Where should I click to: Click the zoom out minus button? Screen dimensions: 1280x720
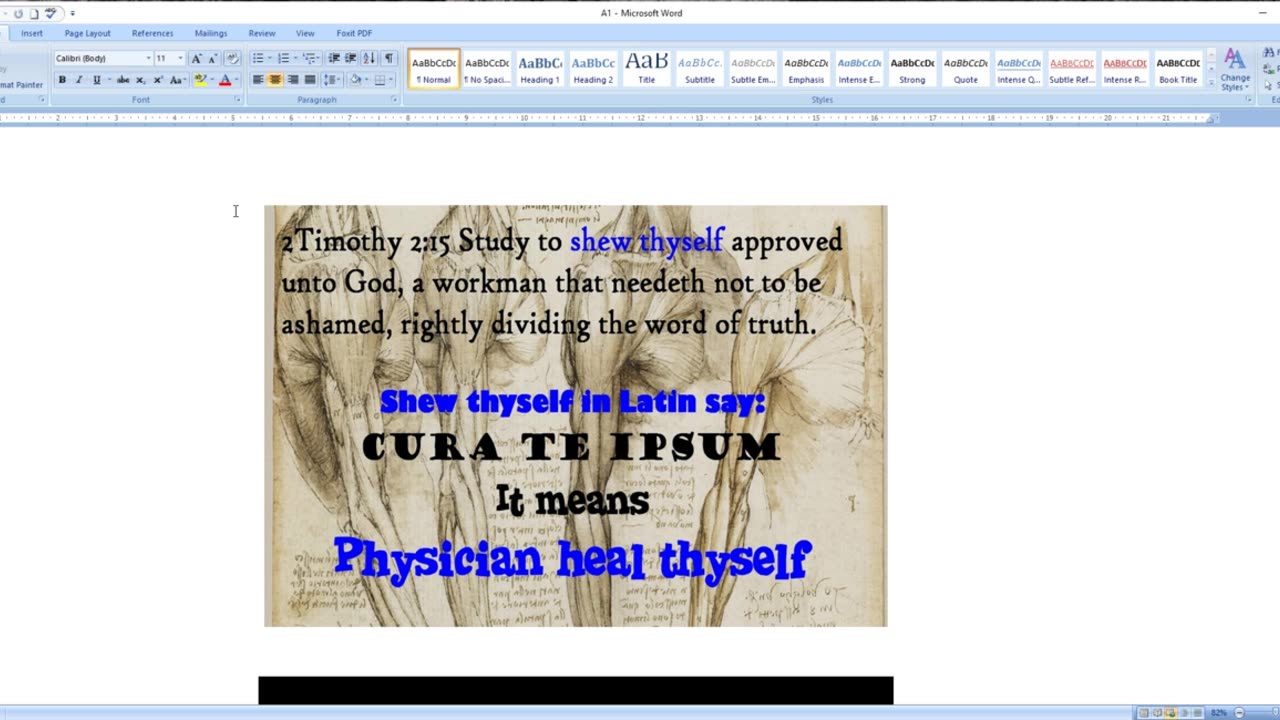(1239, 713)
